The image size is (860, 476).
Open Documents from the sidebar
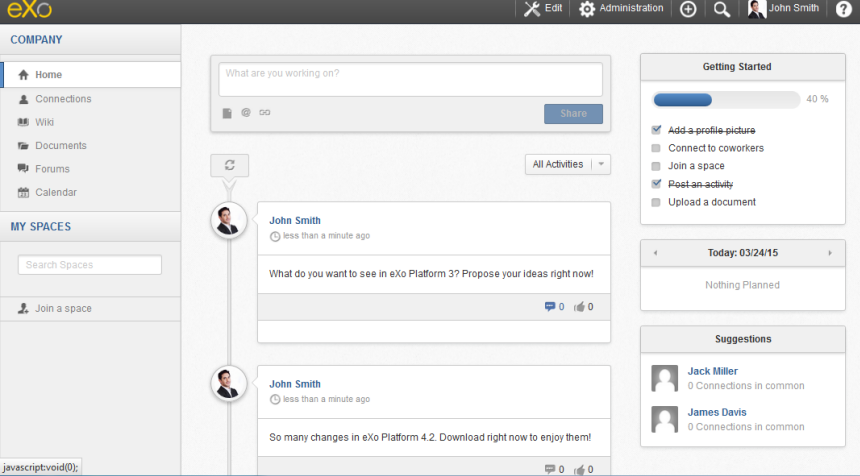coord(60,145)
